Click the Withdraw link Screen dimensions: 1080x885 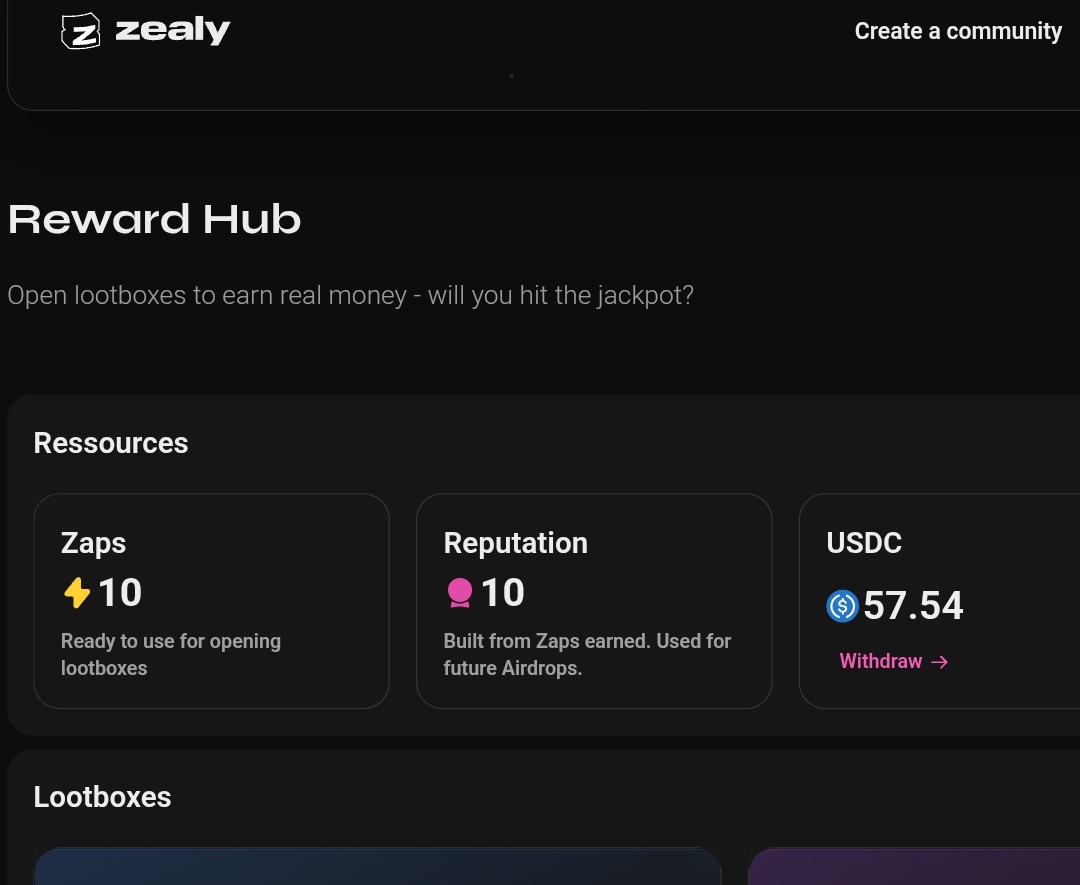894,661
